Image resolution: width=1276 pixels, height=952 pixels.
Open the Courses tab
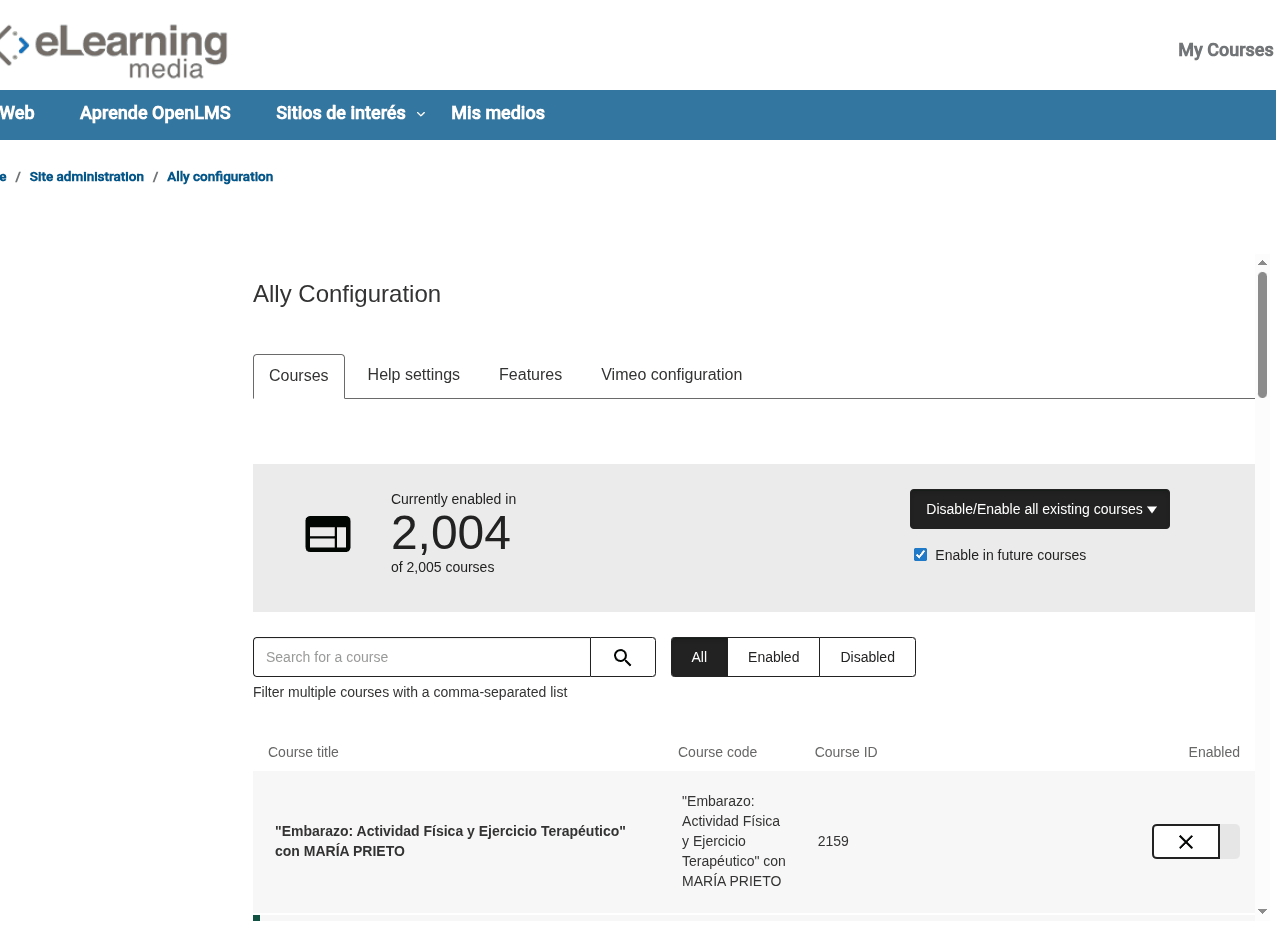pos(299,376)
